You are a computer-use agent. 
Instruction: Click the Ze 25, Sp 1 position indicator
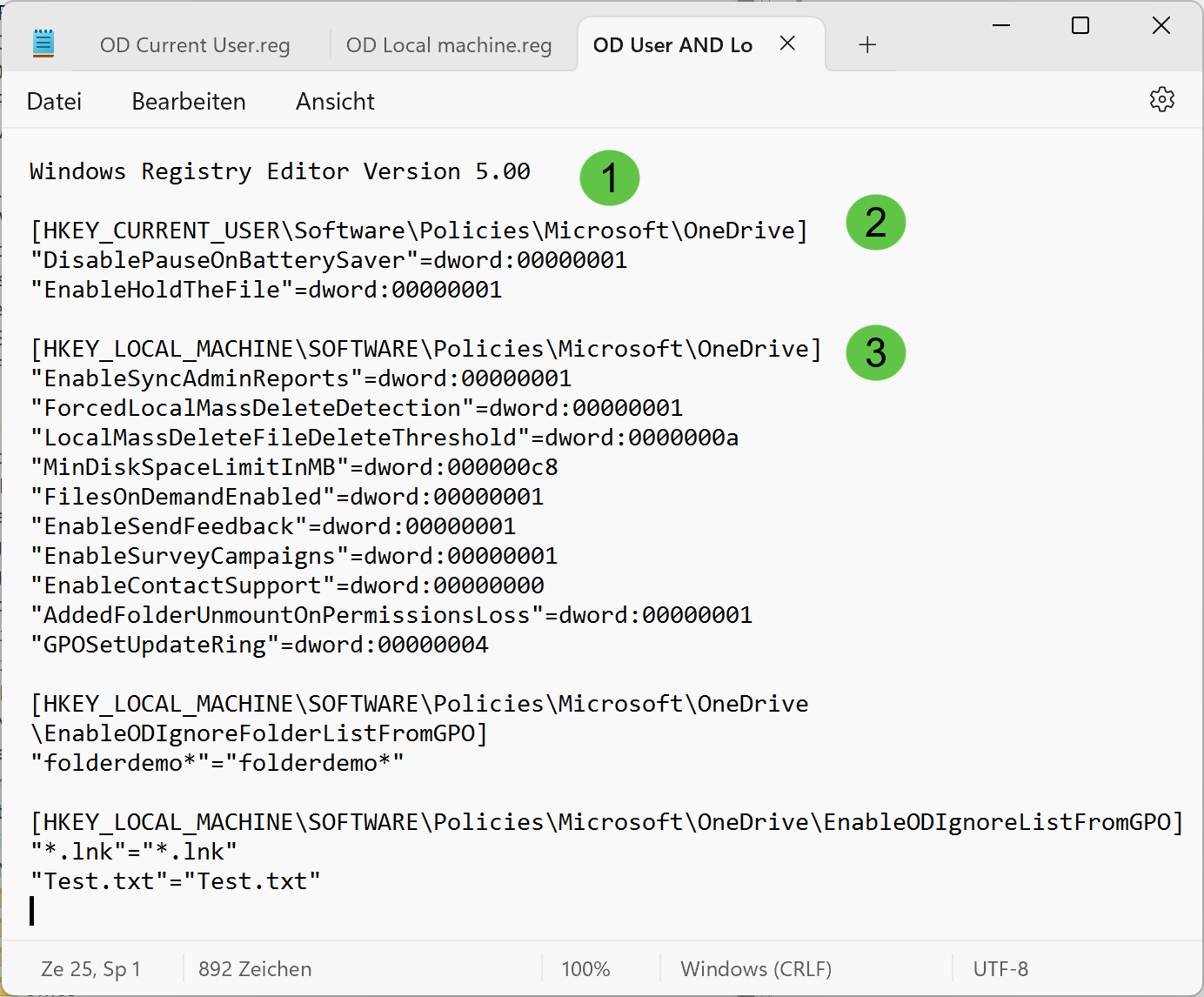(90, 969)
